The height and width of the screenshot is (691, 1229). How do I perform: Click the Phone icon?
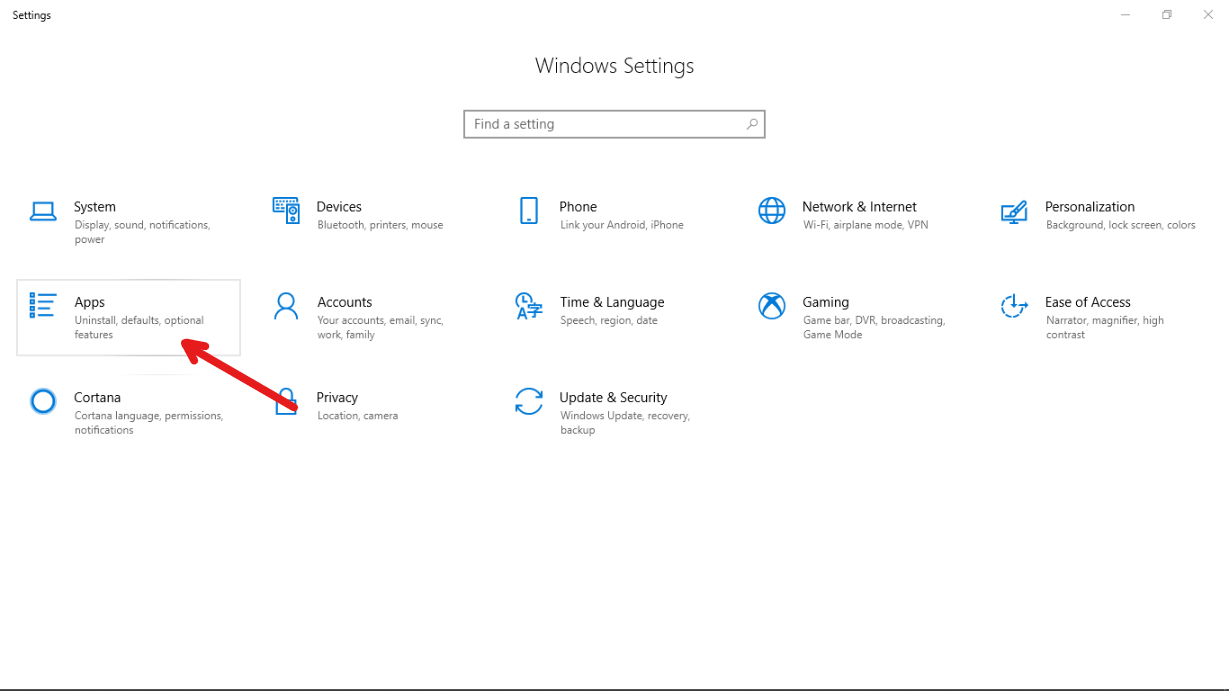(528, 210)
